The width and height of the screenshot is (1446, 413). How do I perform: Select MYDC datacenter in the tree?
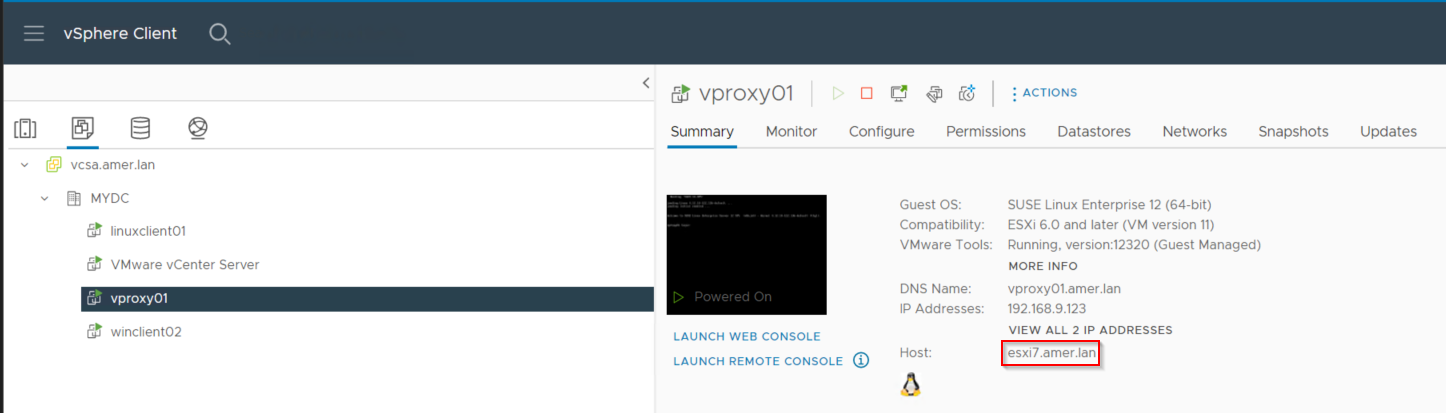[110, 198]
